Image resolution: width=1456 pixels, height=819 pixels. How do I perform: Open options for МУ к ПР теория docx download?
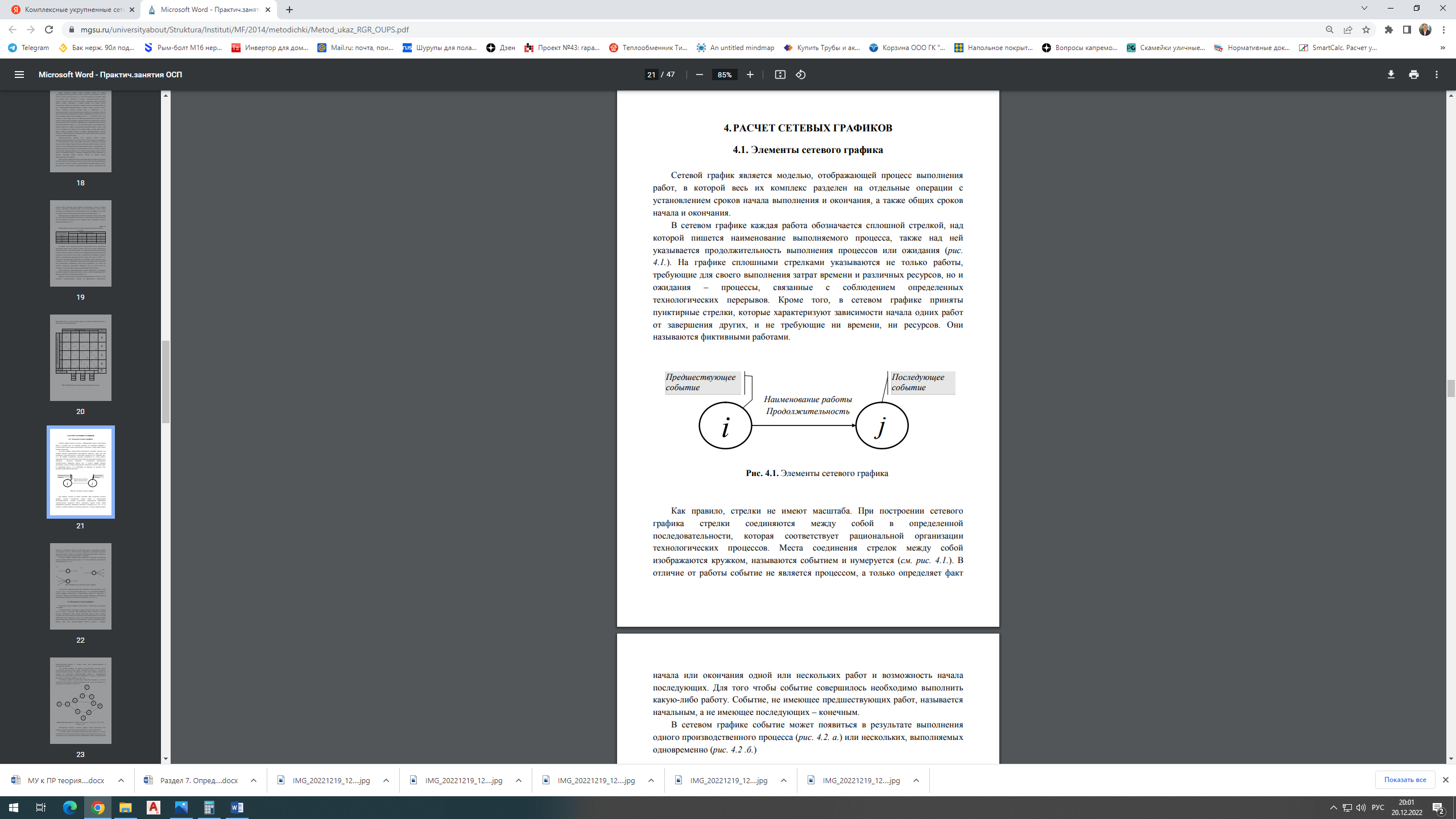(121, 780)
